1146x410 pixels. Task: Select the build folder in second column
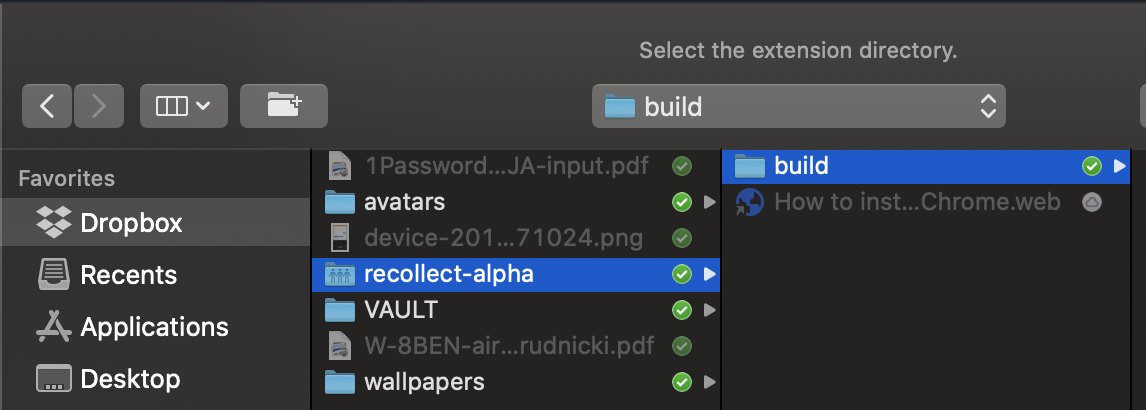pos(801,166)
